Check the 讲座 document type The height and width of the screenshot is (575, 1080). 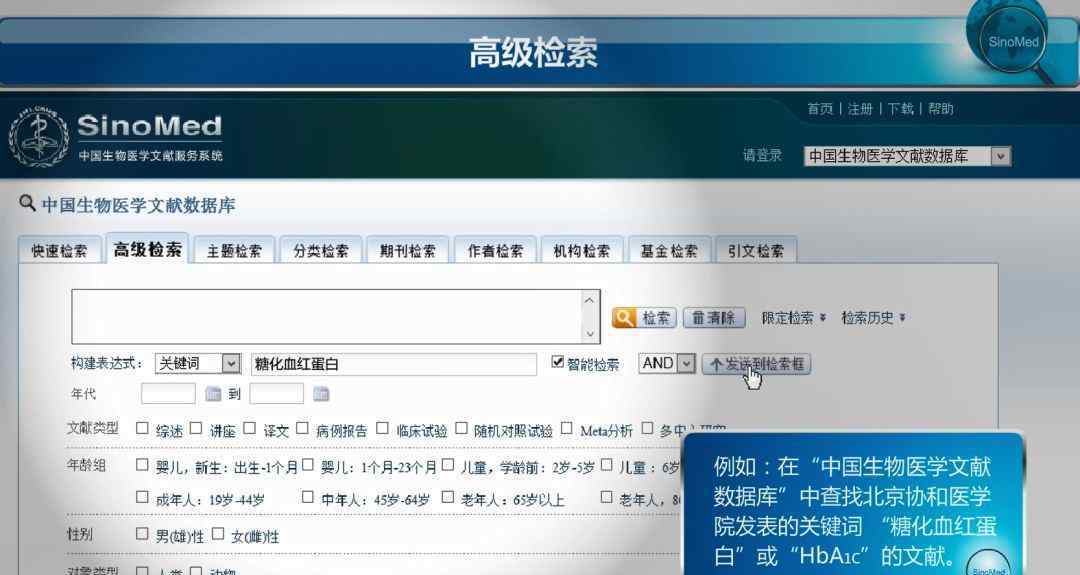(196, 428)
